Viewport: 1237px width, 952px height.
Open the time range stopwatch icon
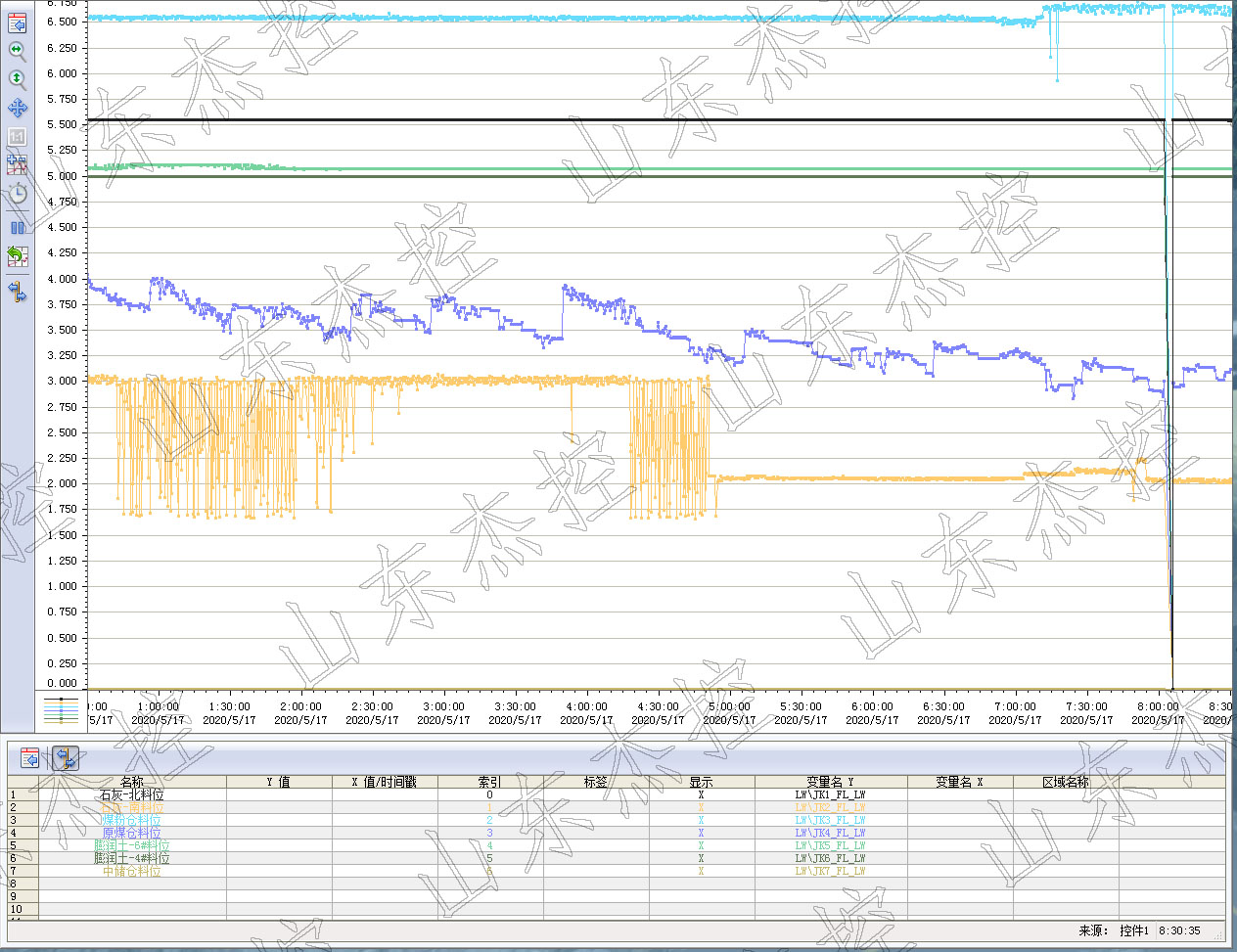point(18,193)
